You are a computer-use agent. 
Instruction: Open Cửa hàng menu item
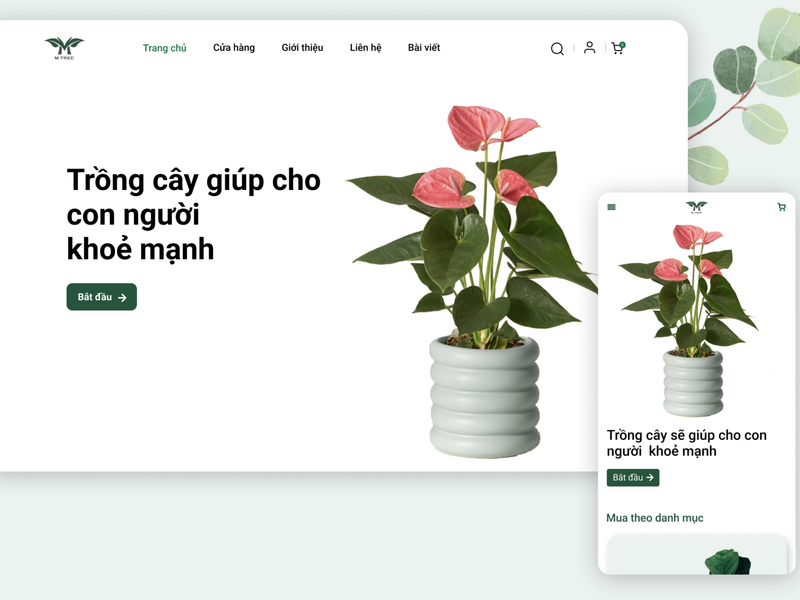[x=234, y=47]
